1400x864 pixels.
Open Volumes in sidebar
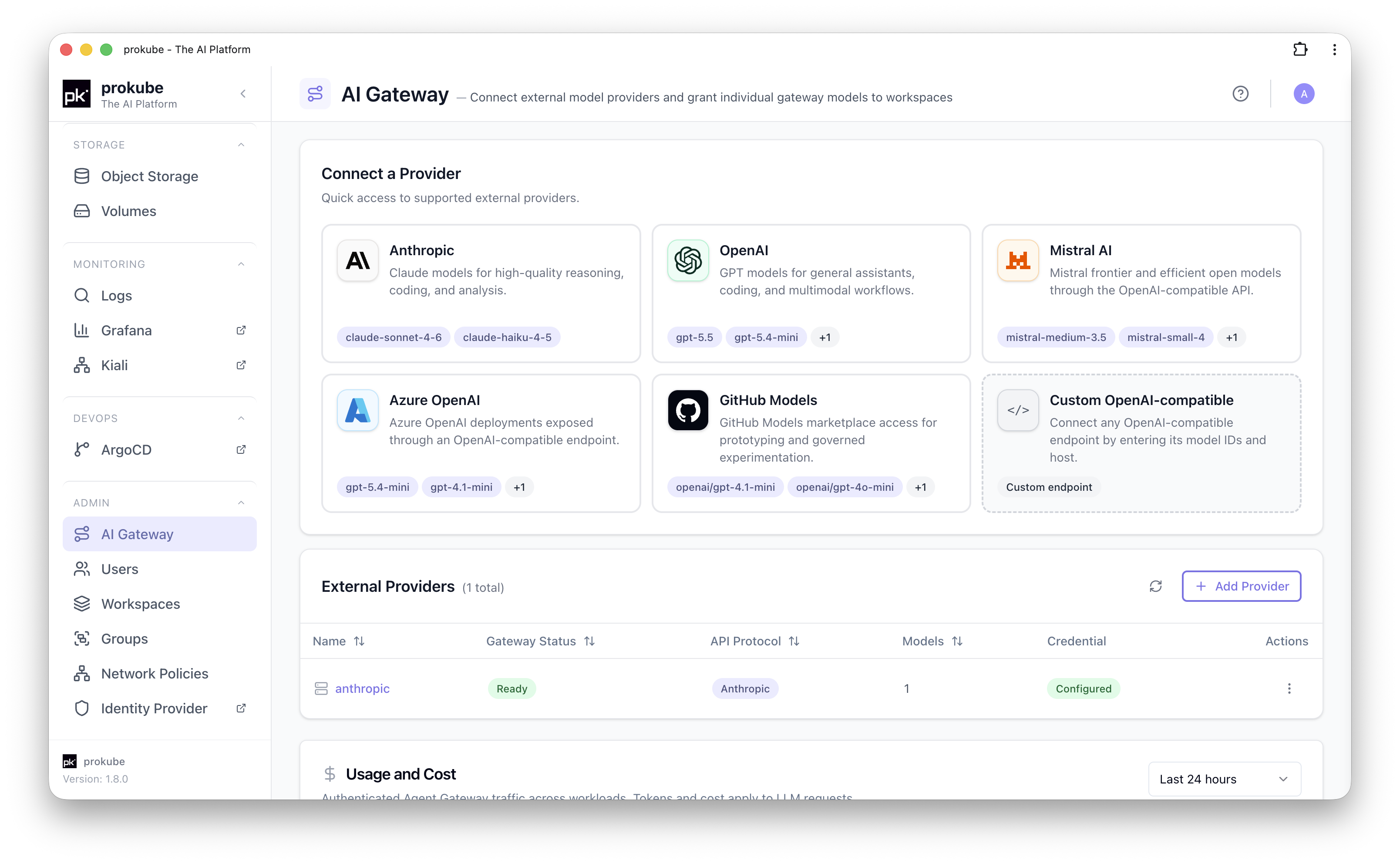pos(160,212)
